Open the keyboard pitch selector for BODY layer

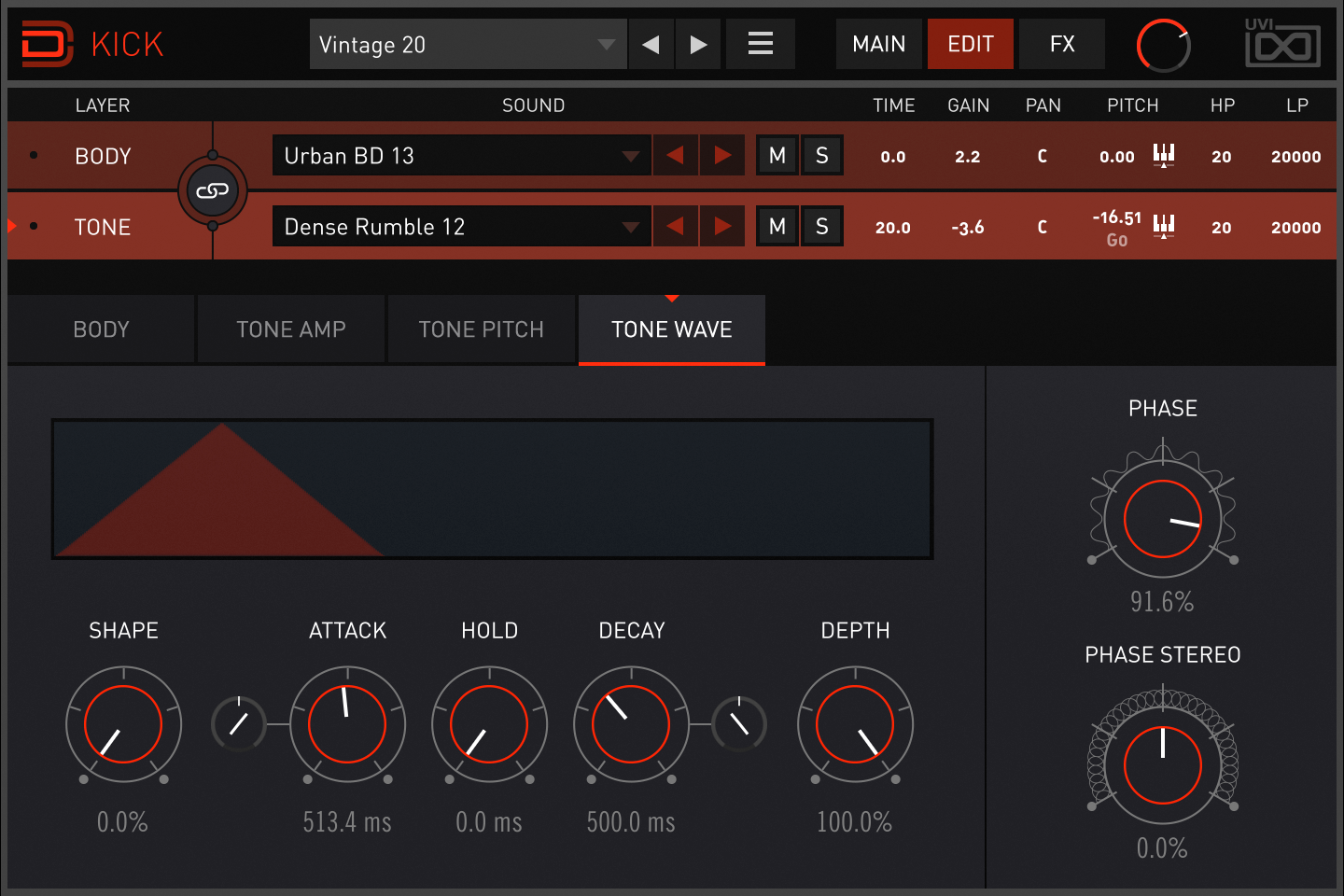pyautogui.click(x=1163, y=156)
